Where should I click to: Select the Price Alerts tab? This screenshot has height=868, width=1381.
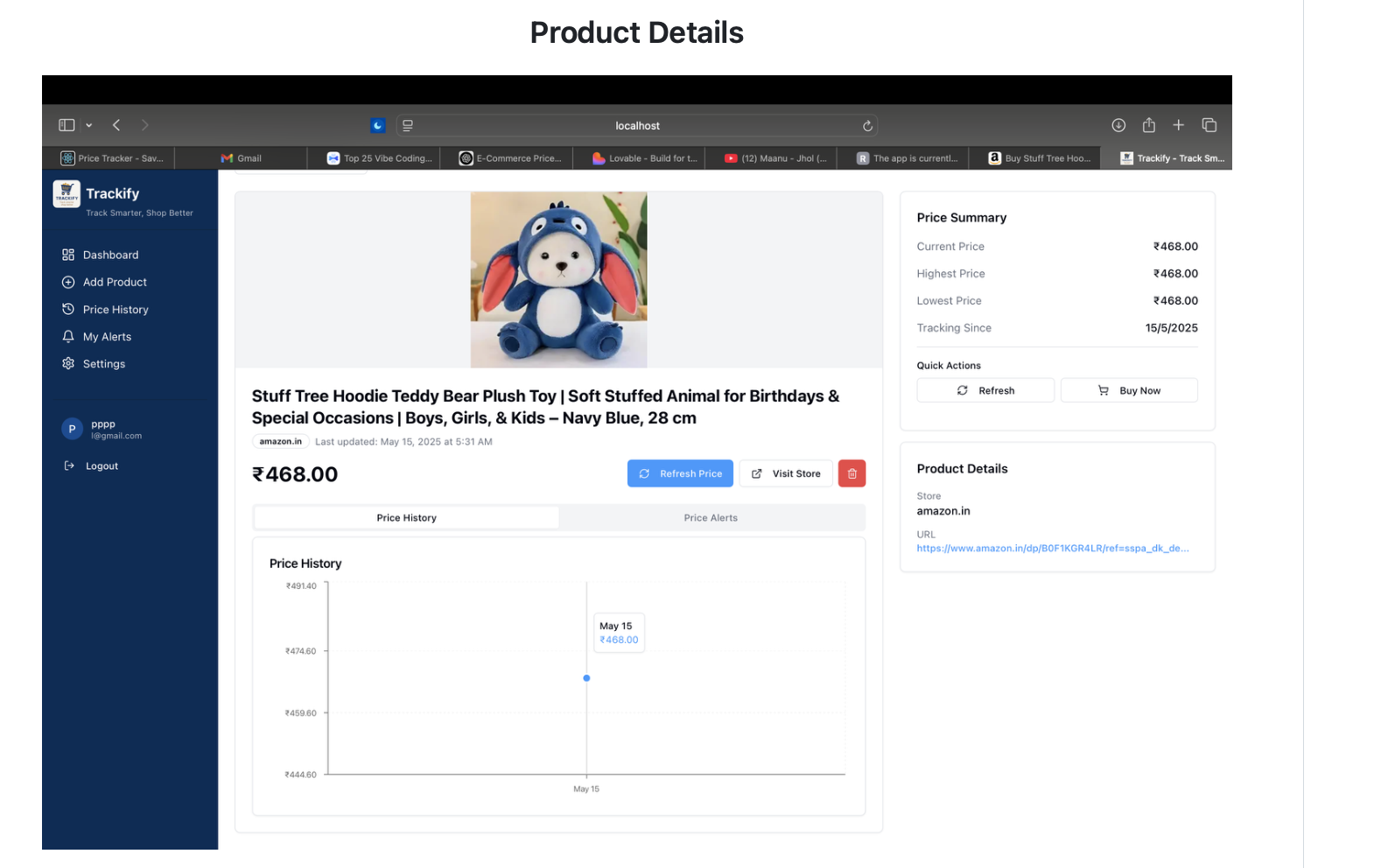(711, 518)
